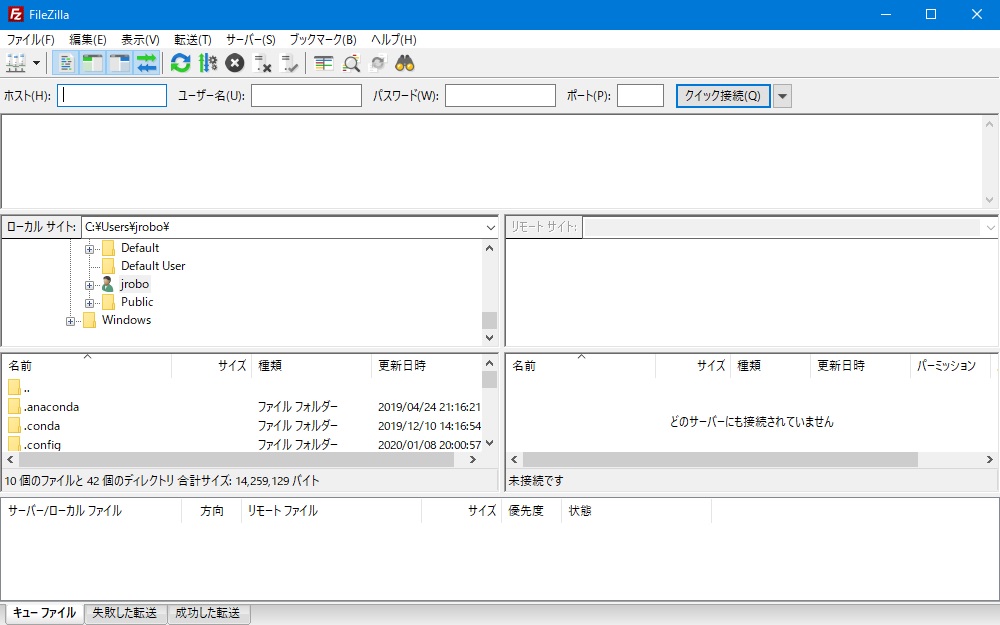This screenshot has width=1000, height=625.
Task: Toggle directory comparison
Action: click(x=351, y=63)
